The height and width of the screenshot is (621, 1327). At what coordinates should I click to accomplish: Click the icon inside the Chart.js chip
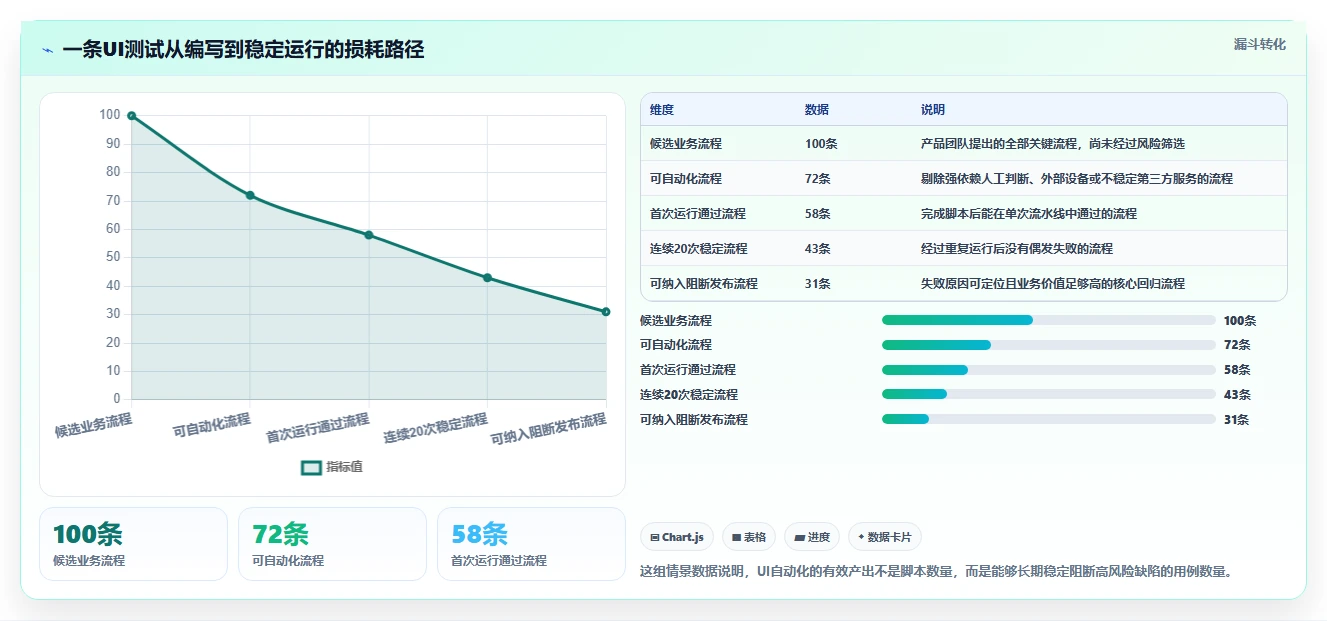[x=654, y=537]
